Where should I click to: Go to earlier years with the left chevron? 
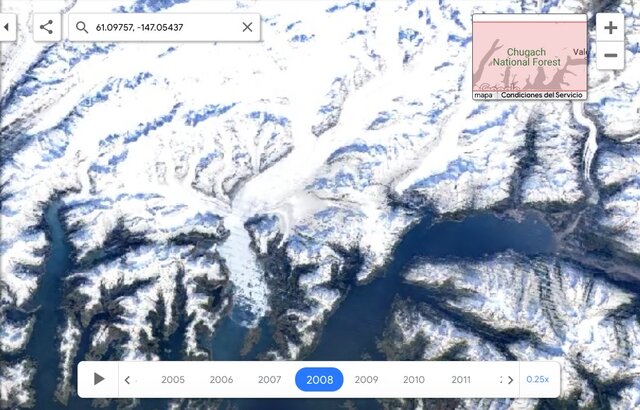(x=127, y=380)
